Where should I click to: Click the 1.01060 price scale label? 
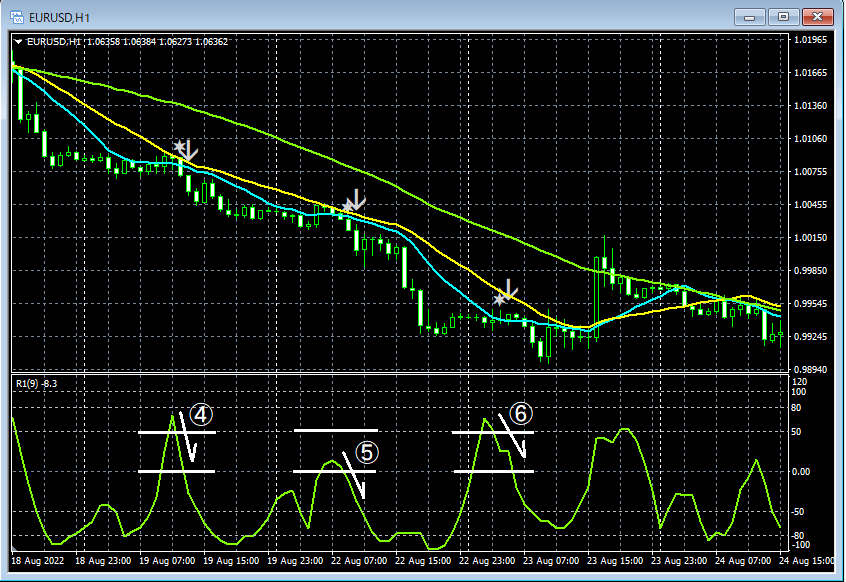[810, 139]
